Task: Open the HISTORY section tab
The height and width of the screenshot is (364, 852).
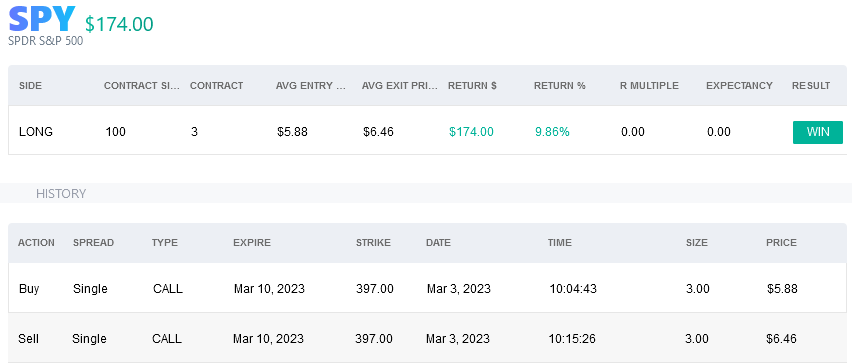Action: [61, 194]
